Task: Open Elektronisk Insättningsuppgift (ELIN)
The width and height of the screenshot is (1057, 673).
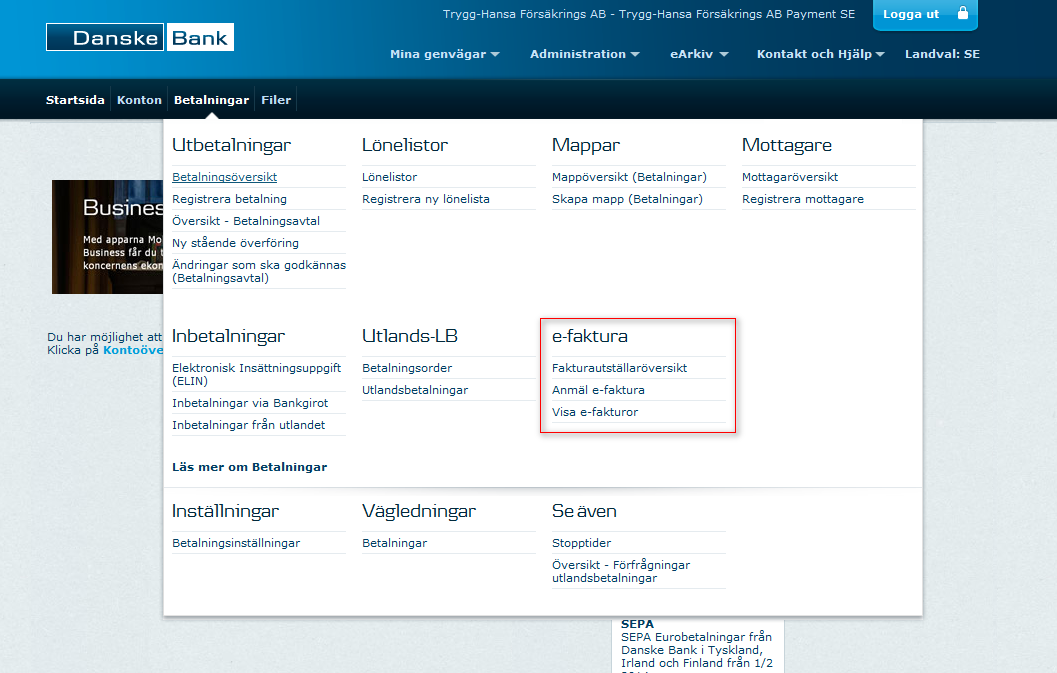Action: (257, 374)
